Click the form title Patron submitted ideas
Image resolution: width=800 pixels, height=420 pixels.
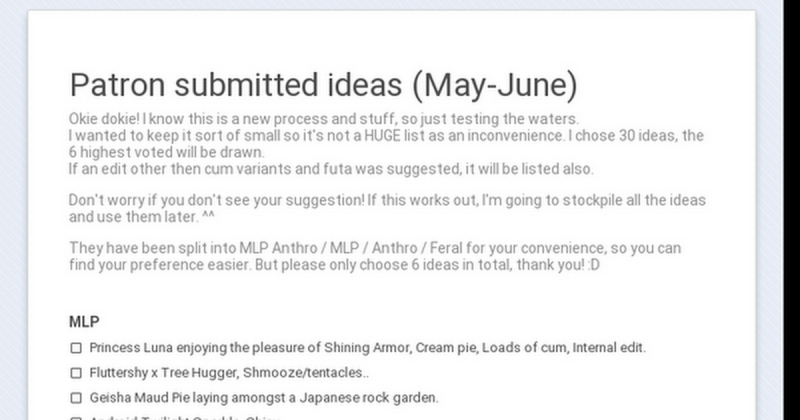coord(322,86)
